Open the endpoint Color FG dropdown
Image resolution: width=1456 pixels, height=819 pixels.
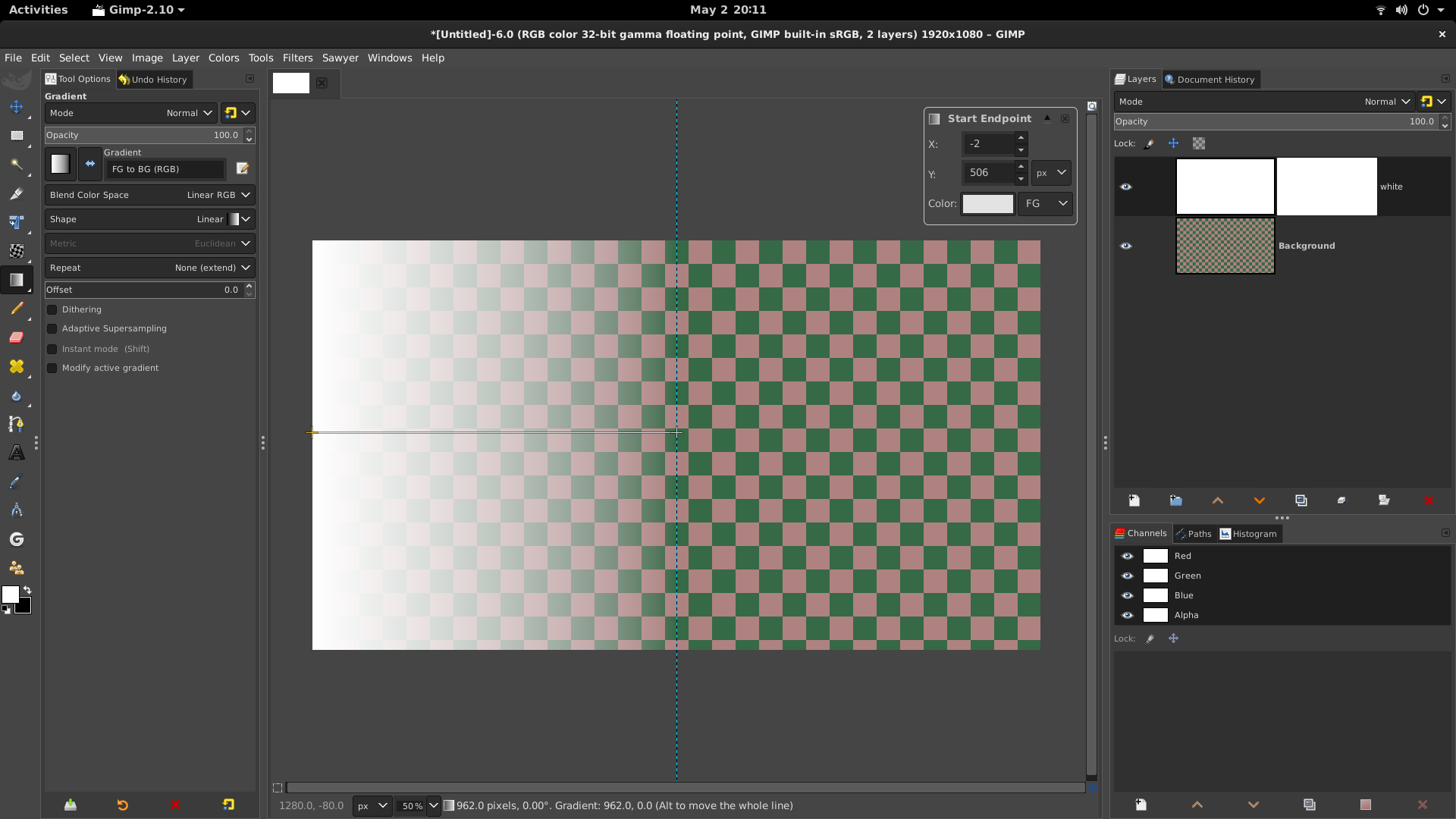tap(1045, 203)
